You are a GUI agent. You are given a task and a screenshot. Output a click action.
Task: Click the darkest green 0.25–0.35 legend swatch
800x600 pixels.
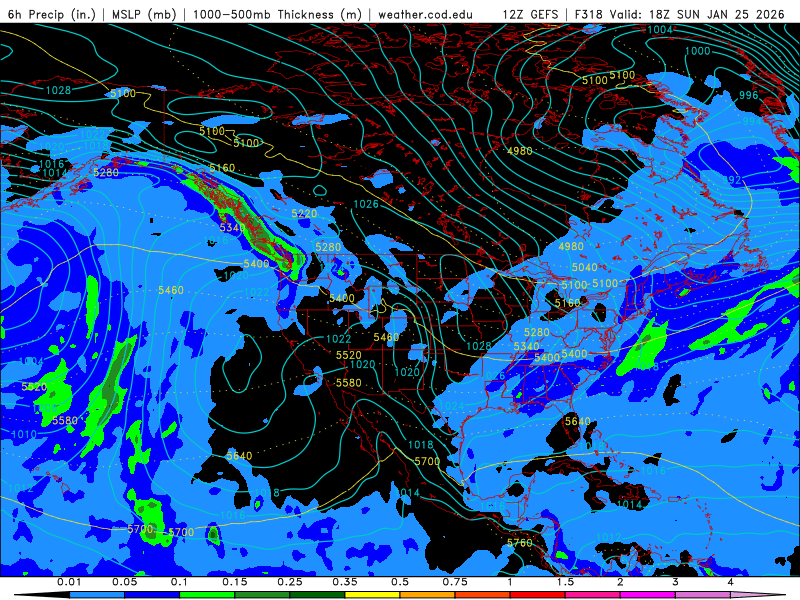tap(317, 595)
